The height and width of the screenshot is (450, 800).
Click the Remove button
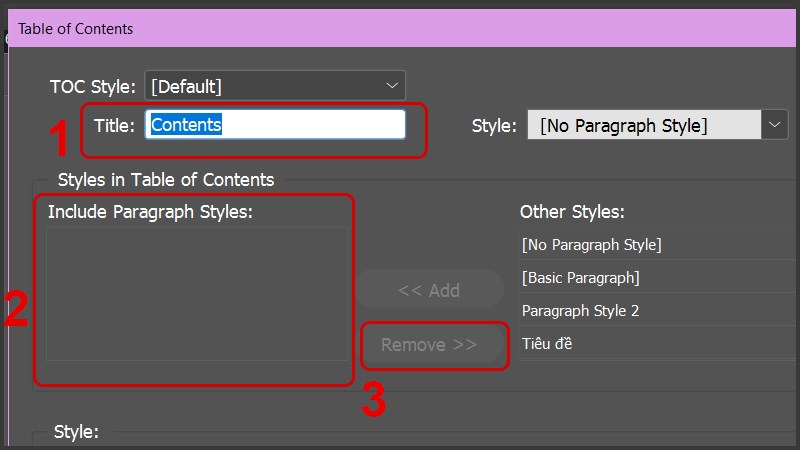(x=430, y=345)
